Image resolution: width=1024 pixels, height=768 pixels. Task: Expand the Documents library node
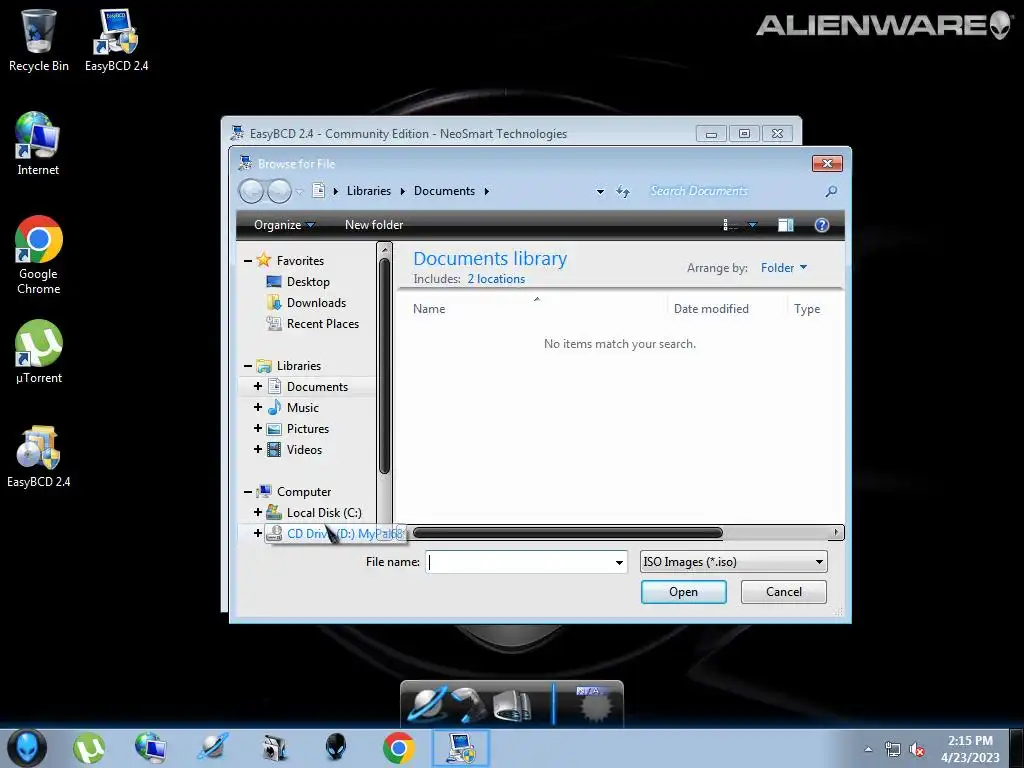258,387
